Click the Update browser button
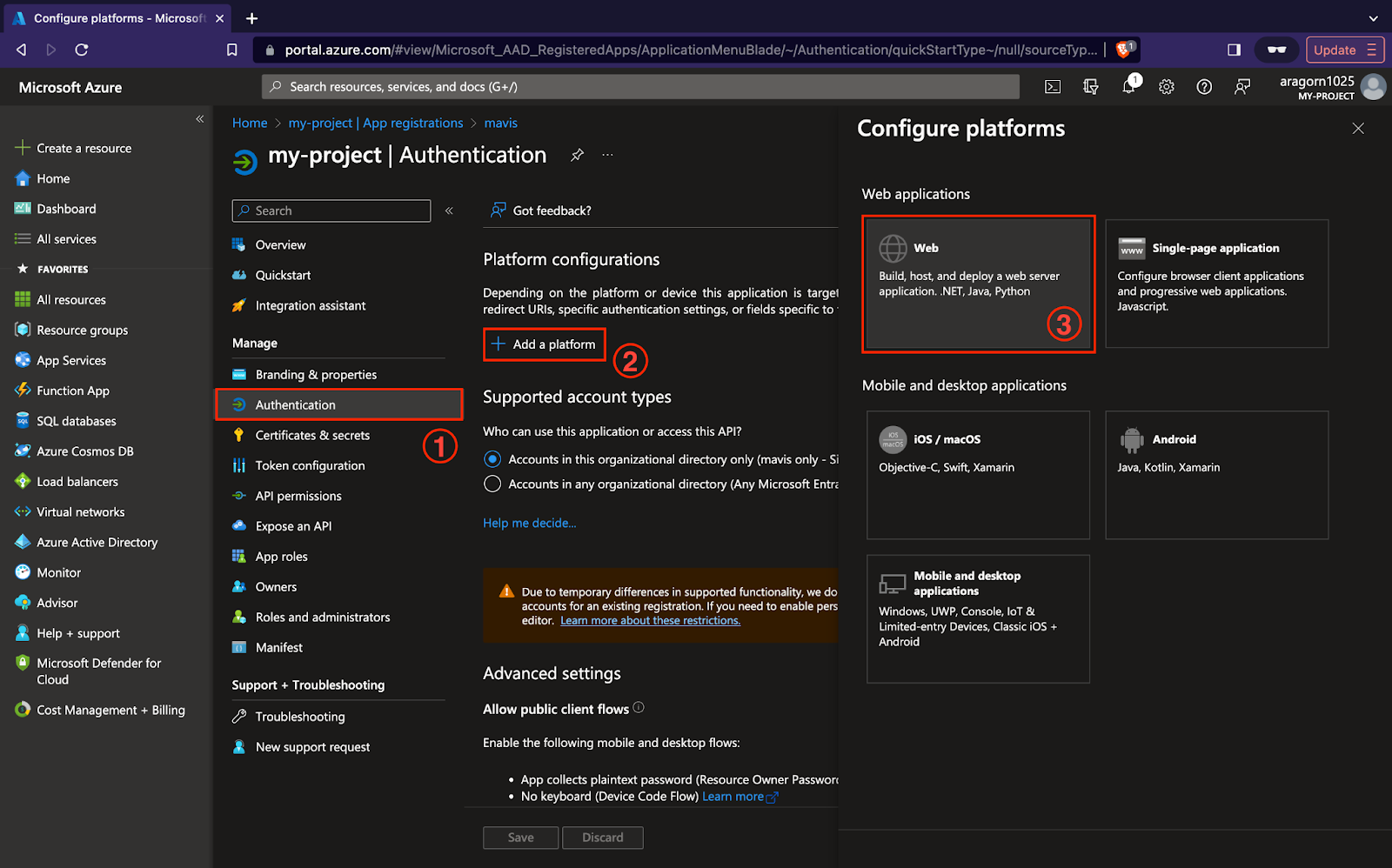Screen dimensions: 1392x868 (1344, 50)
